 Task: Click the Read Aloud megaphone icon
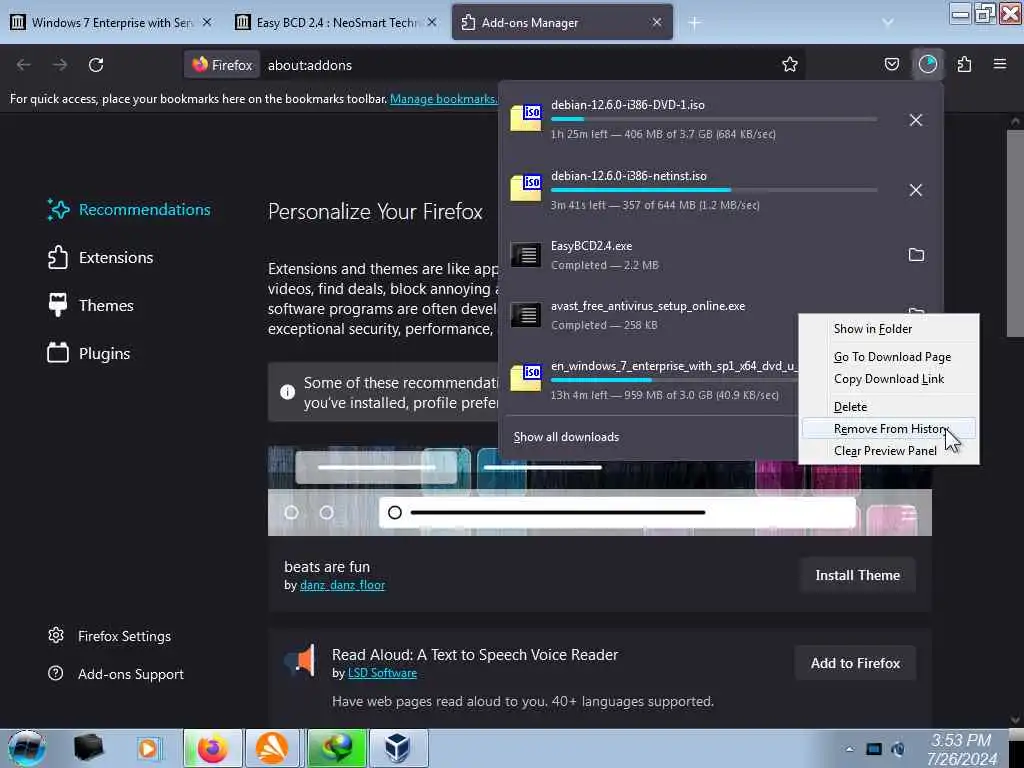pyautogui.click(x=301, y=660)
